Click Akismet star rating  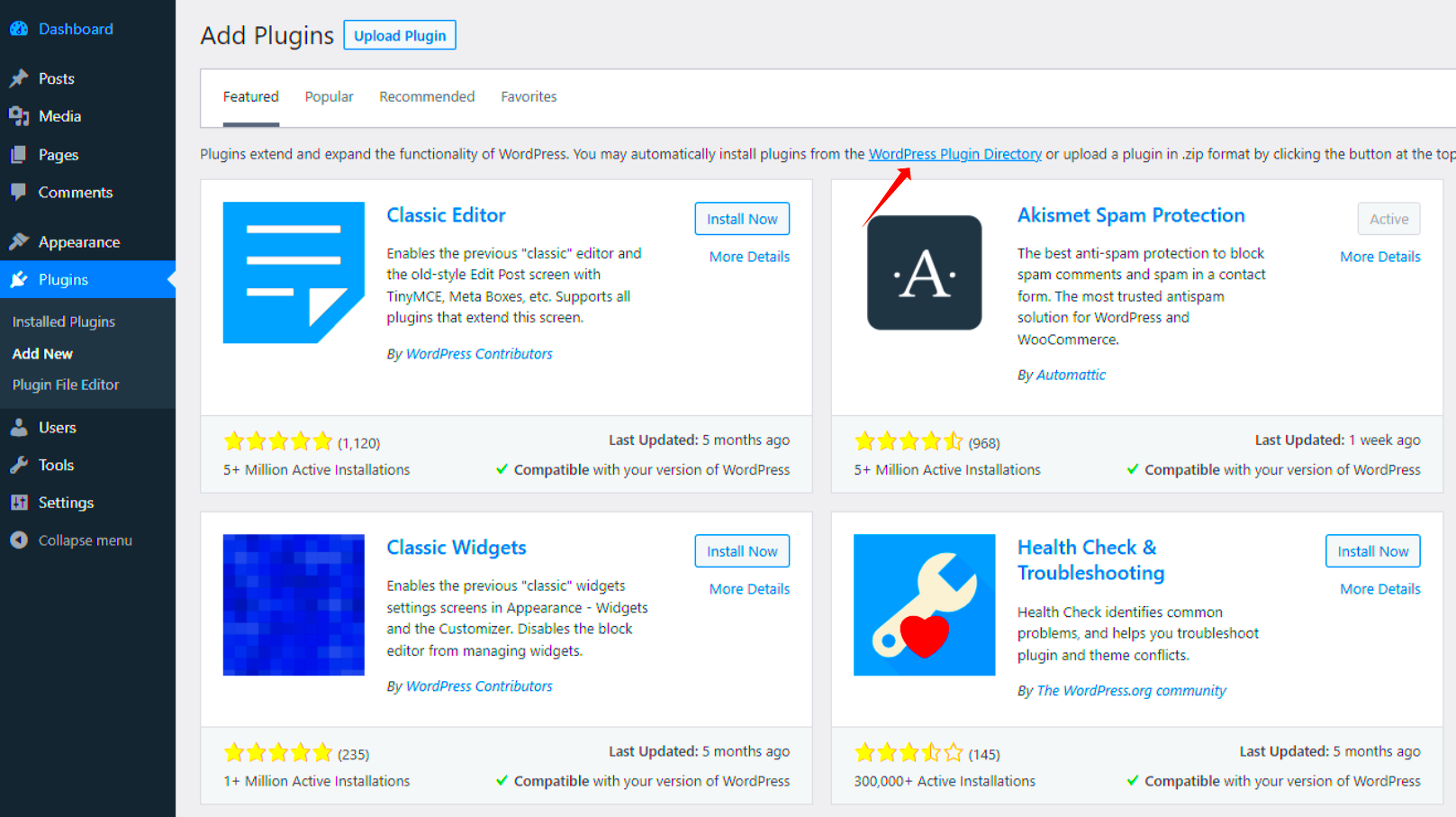909,441
